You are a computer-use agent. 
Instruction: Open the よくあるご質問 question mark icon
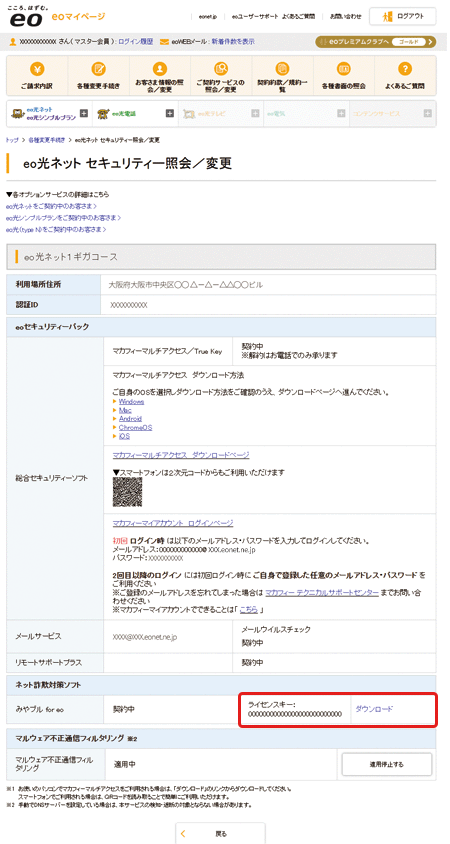(405, 76)
